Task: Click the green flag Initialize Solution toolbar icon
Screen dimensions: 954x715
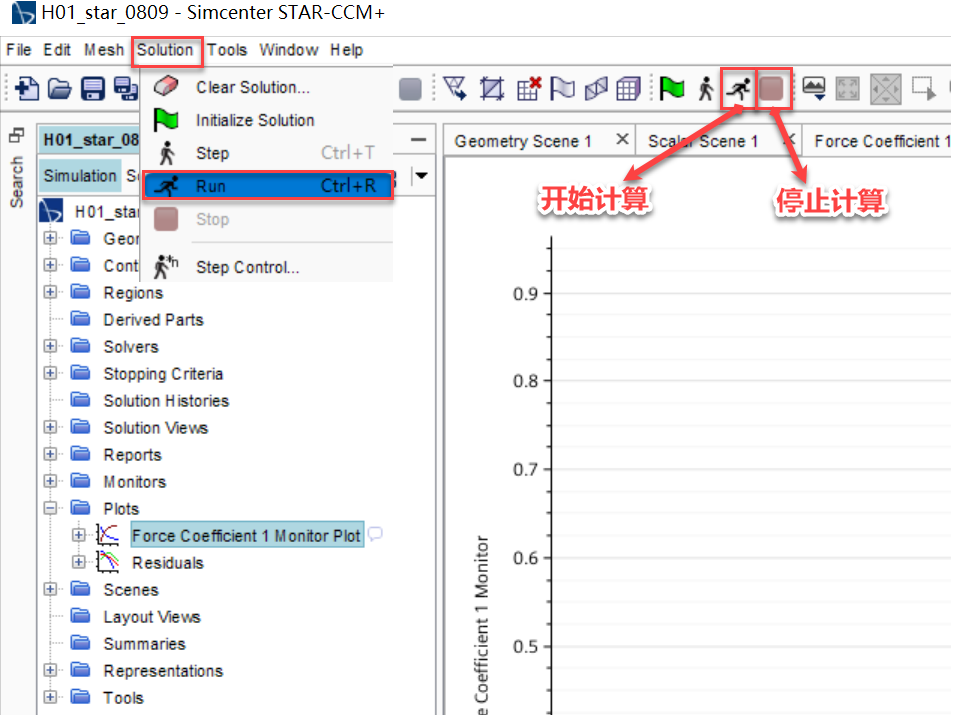Action: (x=672, y=89)
